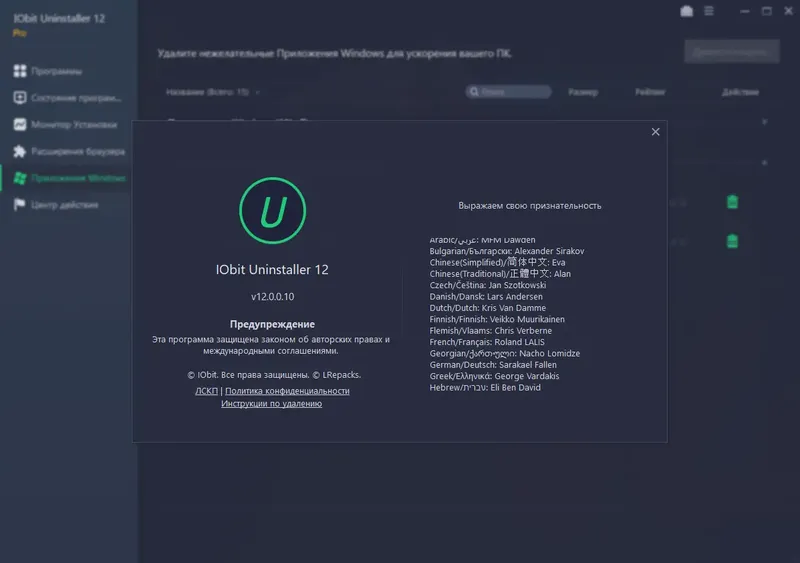Viewport: 800px width, 563px height.
Task: Click the Действие column header
Action: click(740, 92)
